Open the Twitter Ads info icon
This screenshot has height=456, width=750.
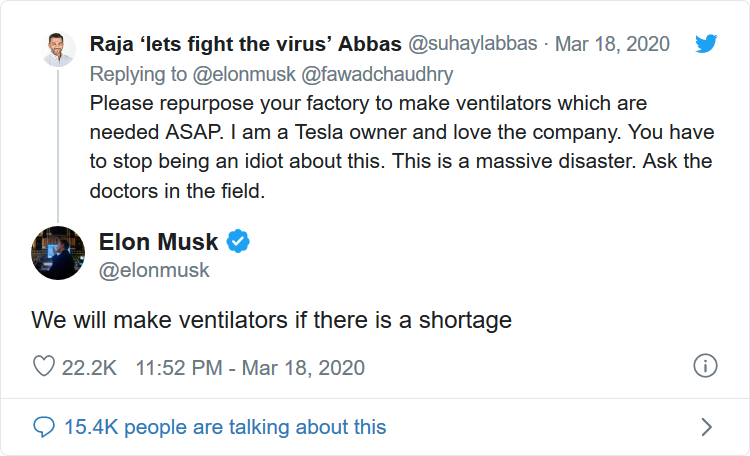point(705,366)
